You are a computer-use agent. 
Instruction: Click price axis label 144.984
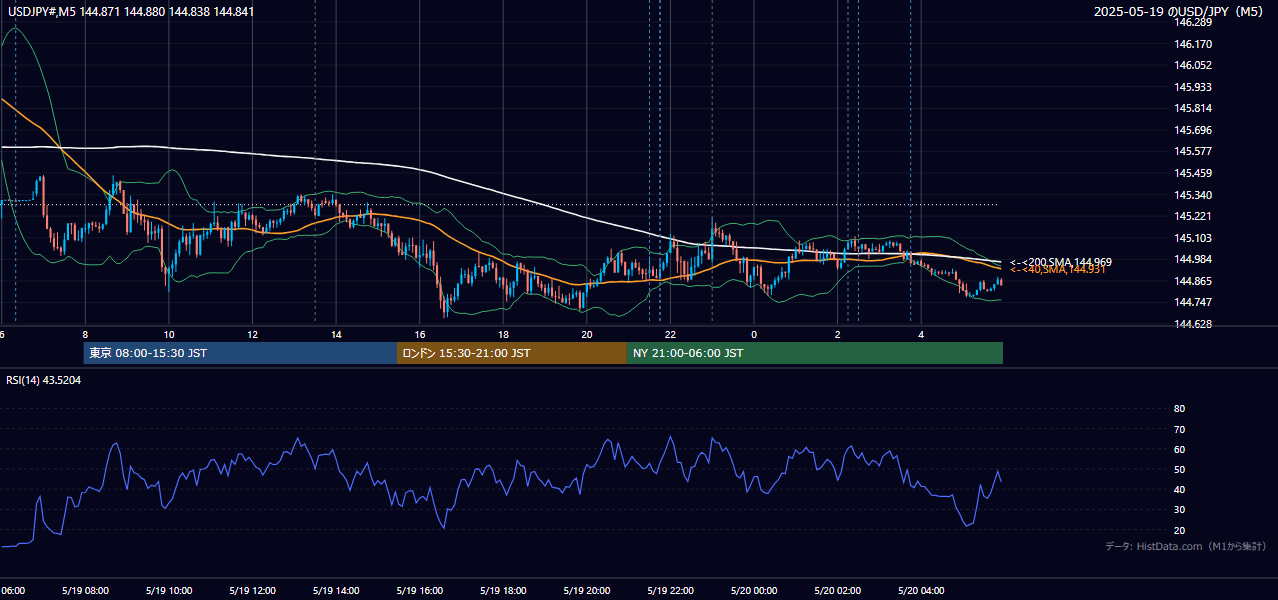coord(1194,259)
